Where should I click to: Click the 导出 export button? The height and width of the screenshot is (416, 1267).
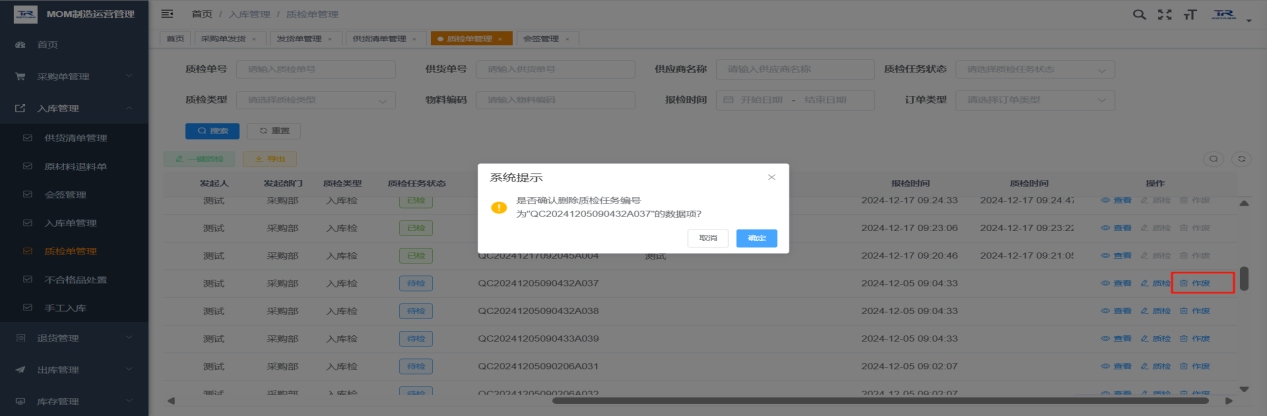pyautogui.click(x=269, y=158)
